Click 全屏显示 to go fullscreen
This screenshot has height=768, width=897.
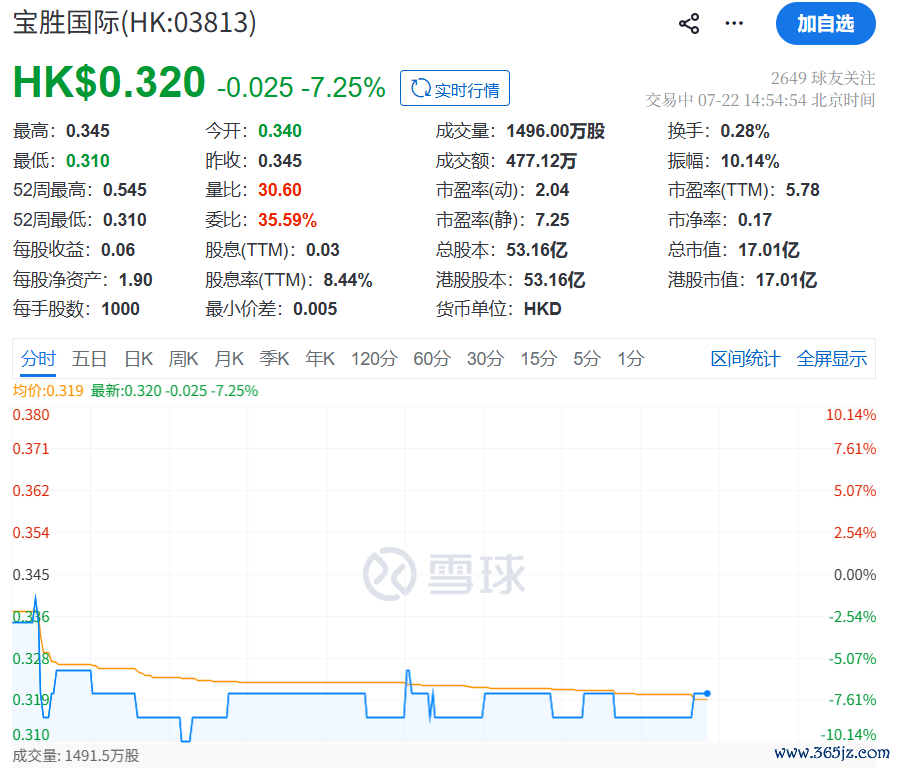(x=832, y=359)
